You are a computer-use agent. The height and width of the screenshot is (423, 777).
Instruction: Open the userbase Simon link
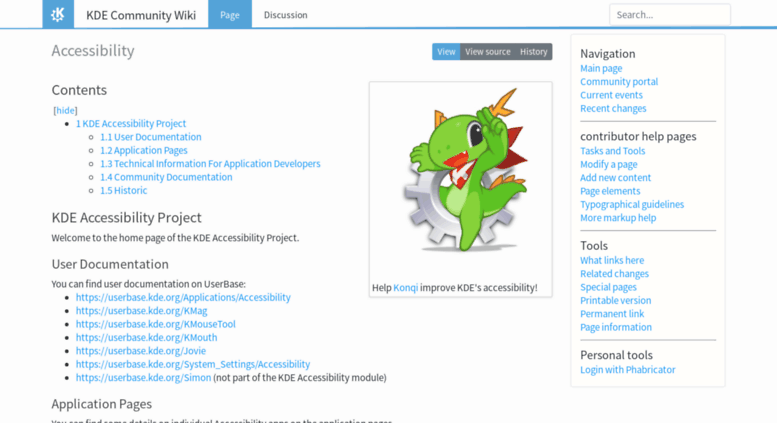(143, 377)
